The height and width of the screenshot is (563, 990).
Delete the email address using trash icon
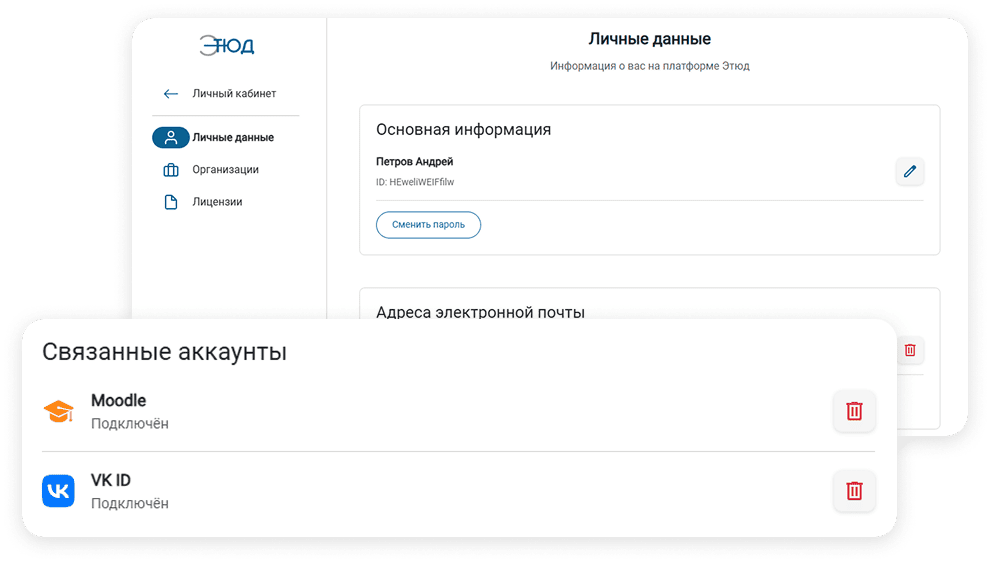point(909,350)
